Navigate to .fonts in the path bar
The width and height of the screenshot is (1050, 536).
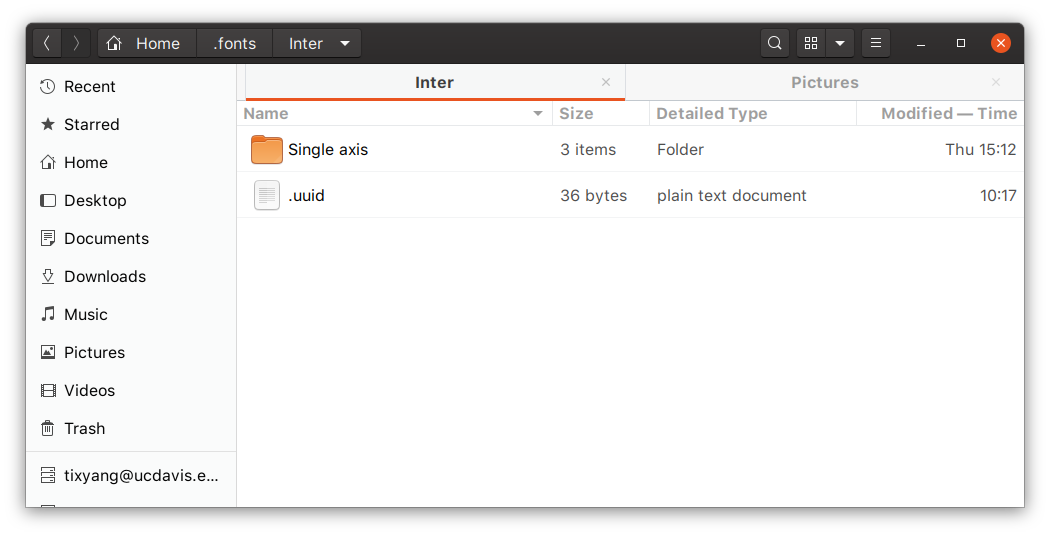coord(234,44)
